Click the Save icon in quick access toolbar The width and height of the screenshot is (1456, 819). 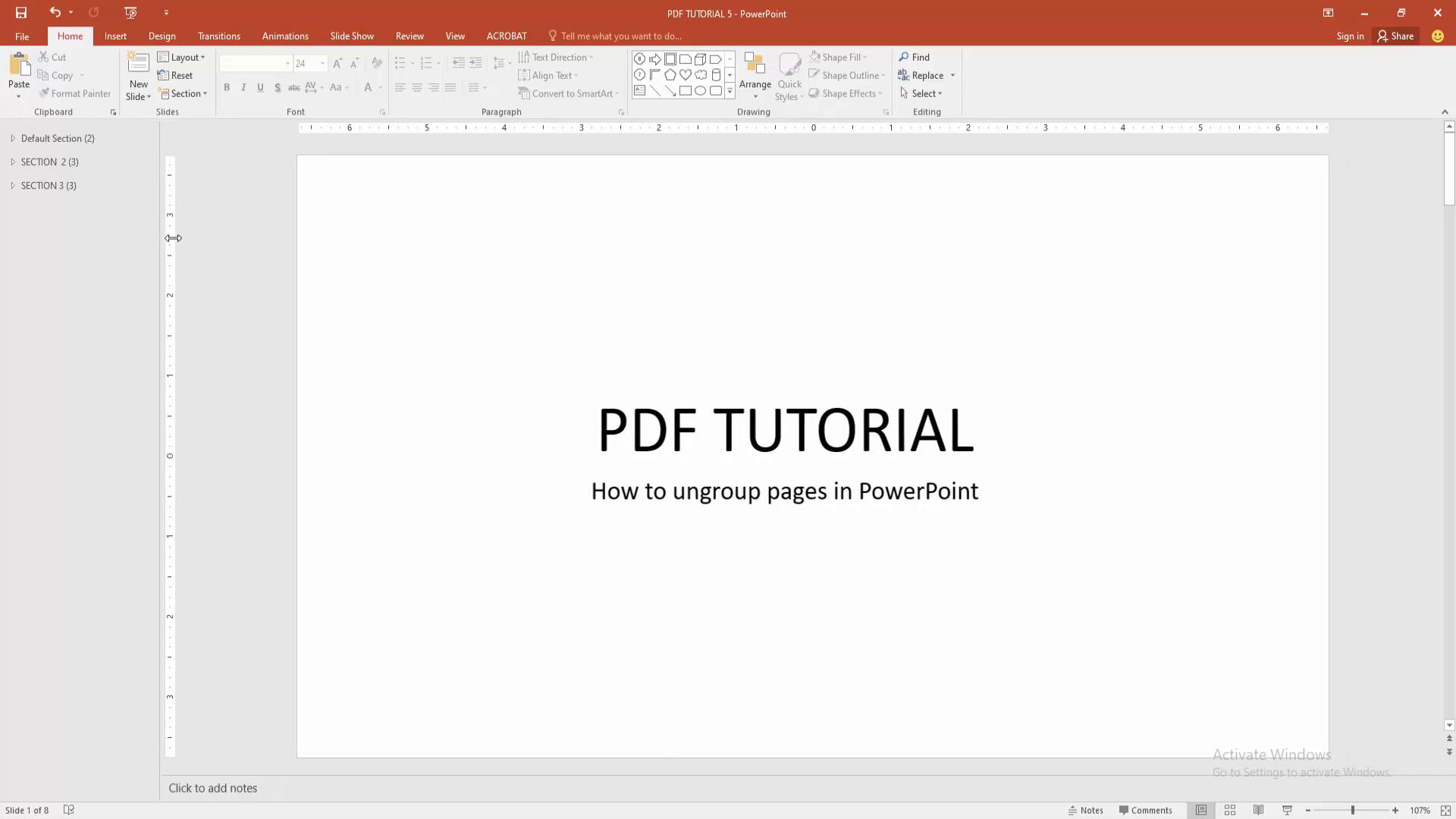21,13
